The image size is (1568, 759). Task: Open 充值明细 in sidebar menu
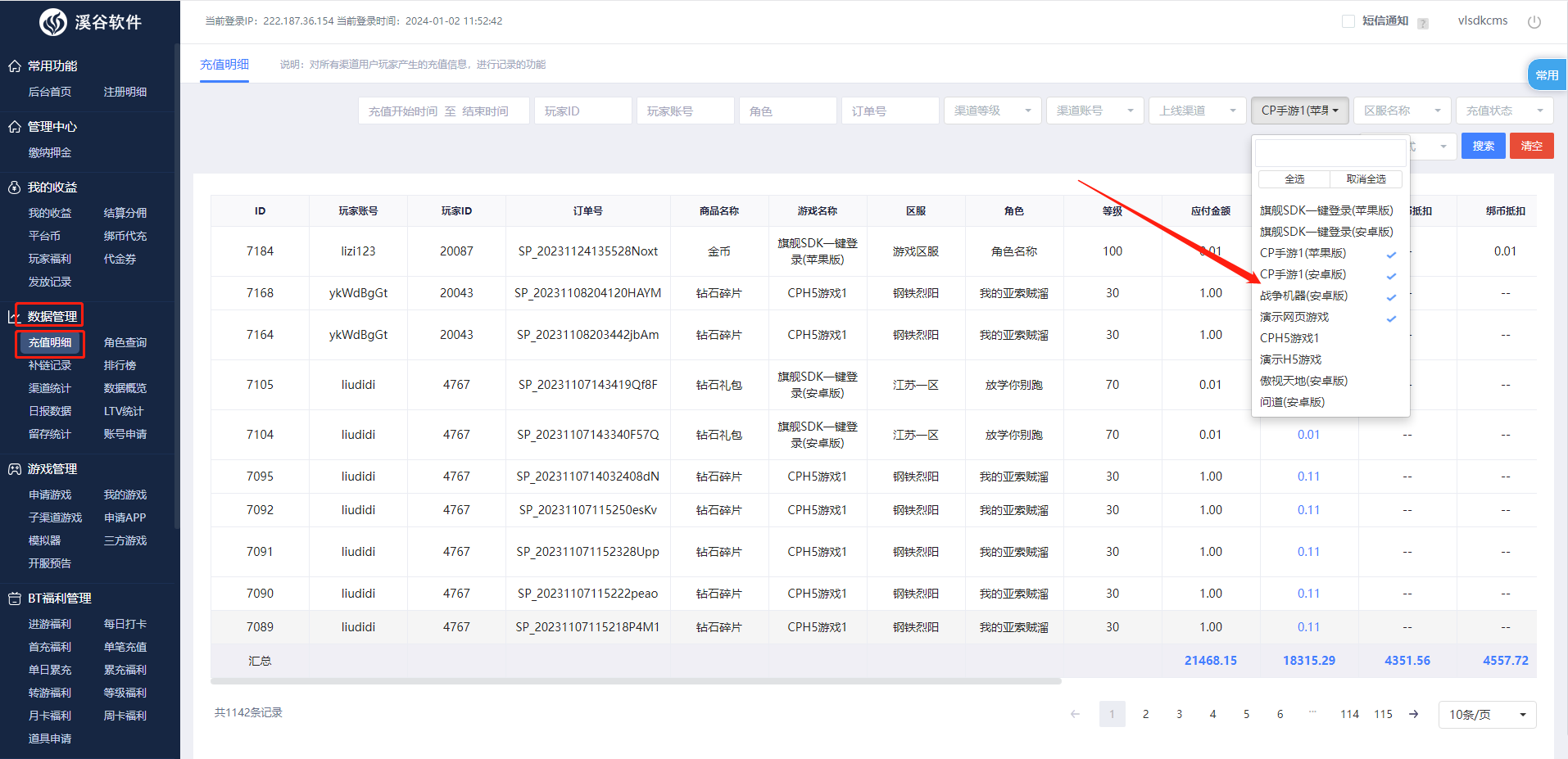click(50, 343)
